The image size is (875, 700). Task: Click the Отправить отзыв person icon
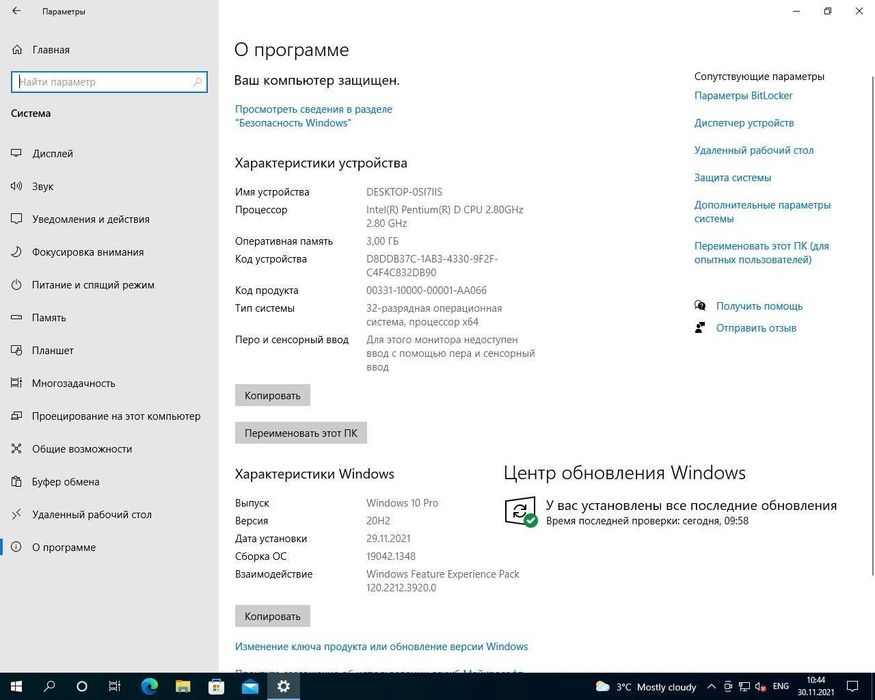click(x=700, y=328)
